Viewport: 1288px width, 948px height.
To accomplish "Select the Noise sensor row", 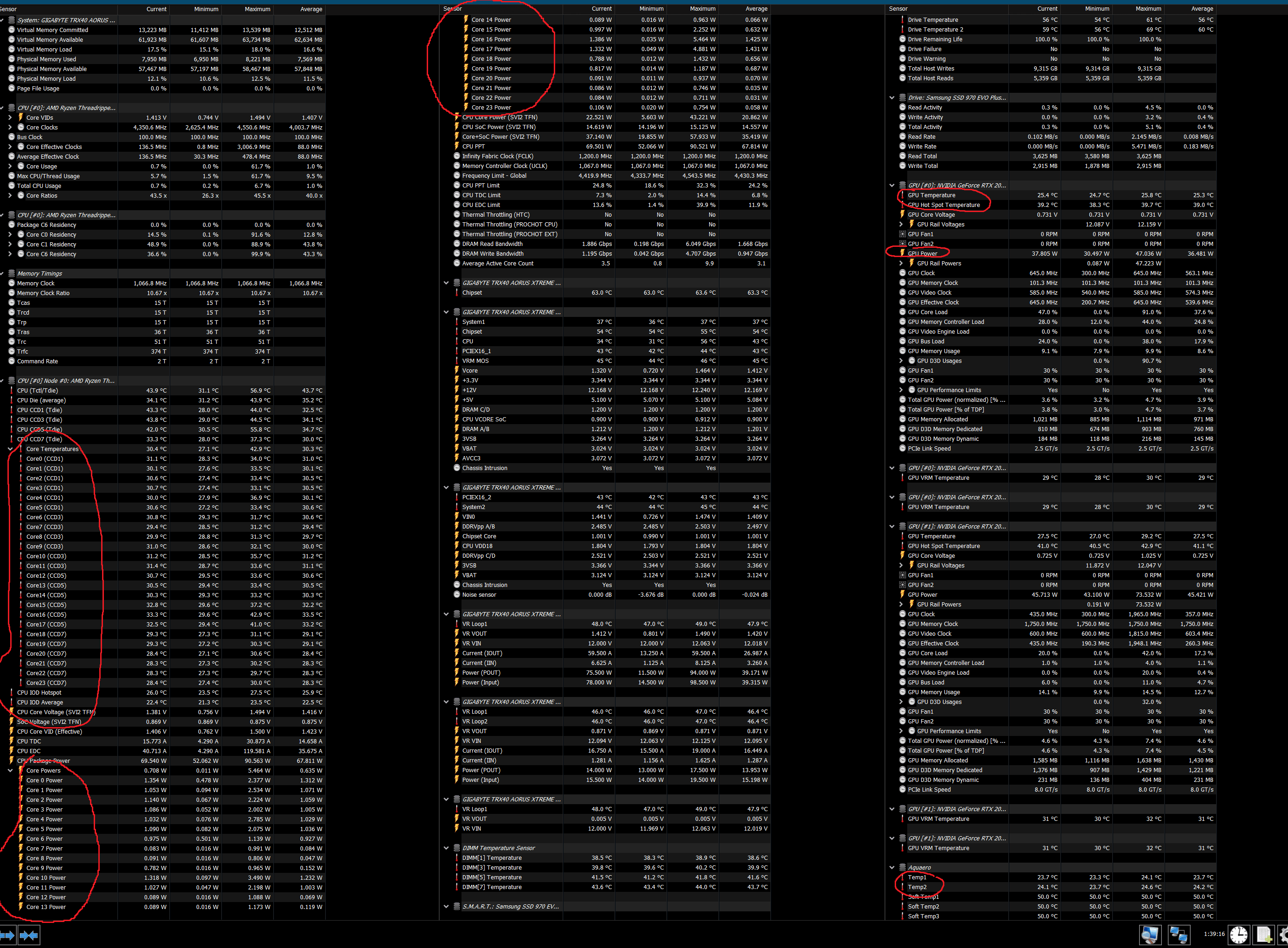I will coord(479,595).
